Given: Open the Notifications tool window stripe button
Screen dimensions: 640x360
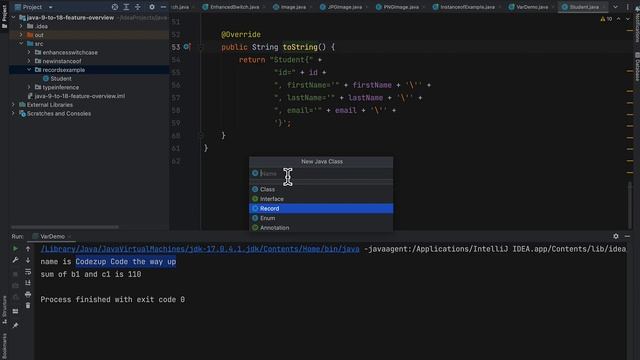Looking at the screenshot, I should coord(636,25).
